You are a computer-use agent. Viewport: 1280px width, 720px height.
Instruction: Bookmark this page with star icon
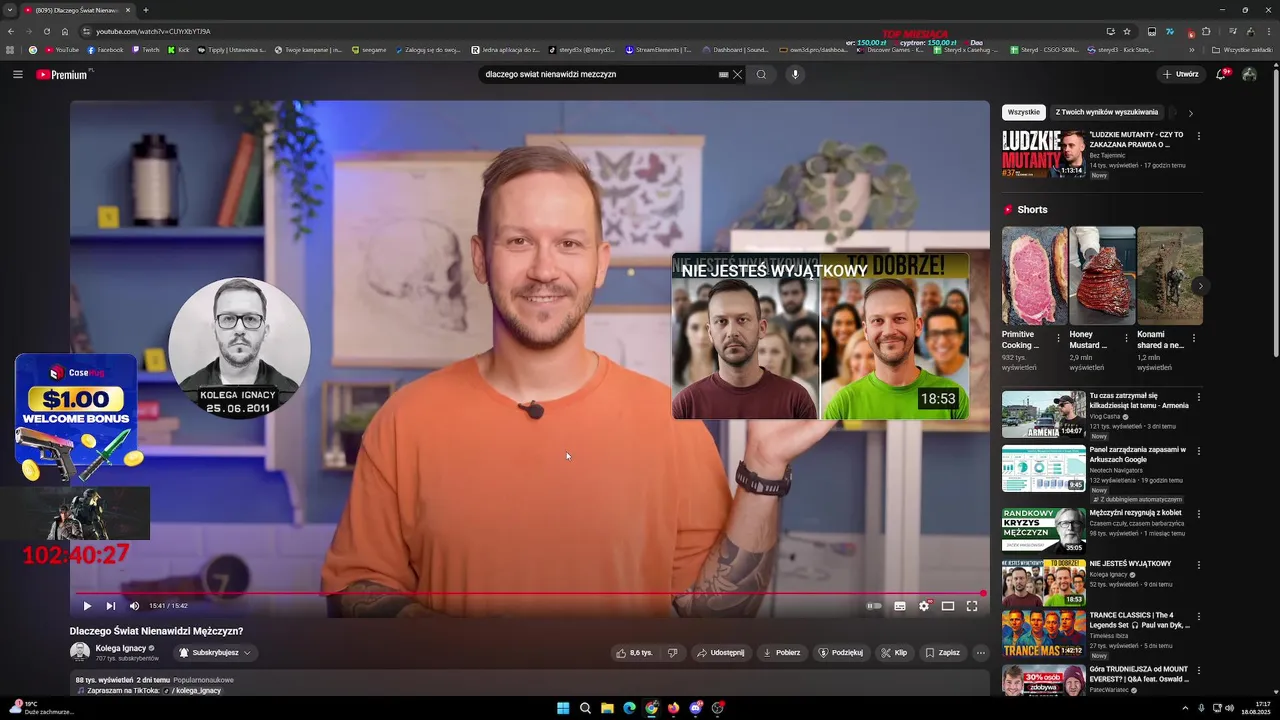click(x=1127, y=31)
